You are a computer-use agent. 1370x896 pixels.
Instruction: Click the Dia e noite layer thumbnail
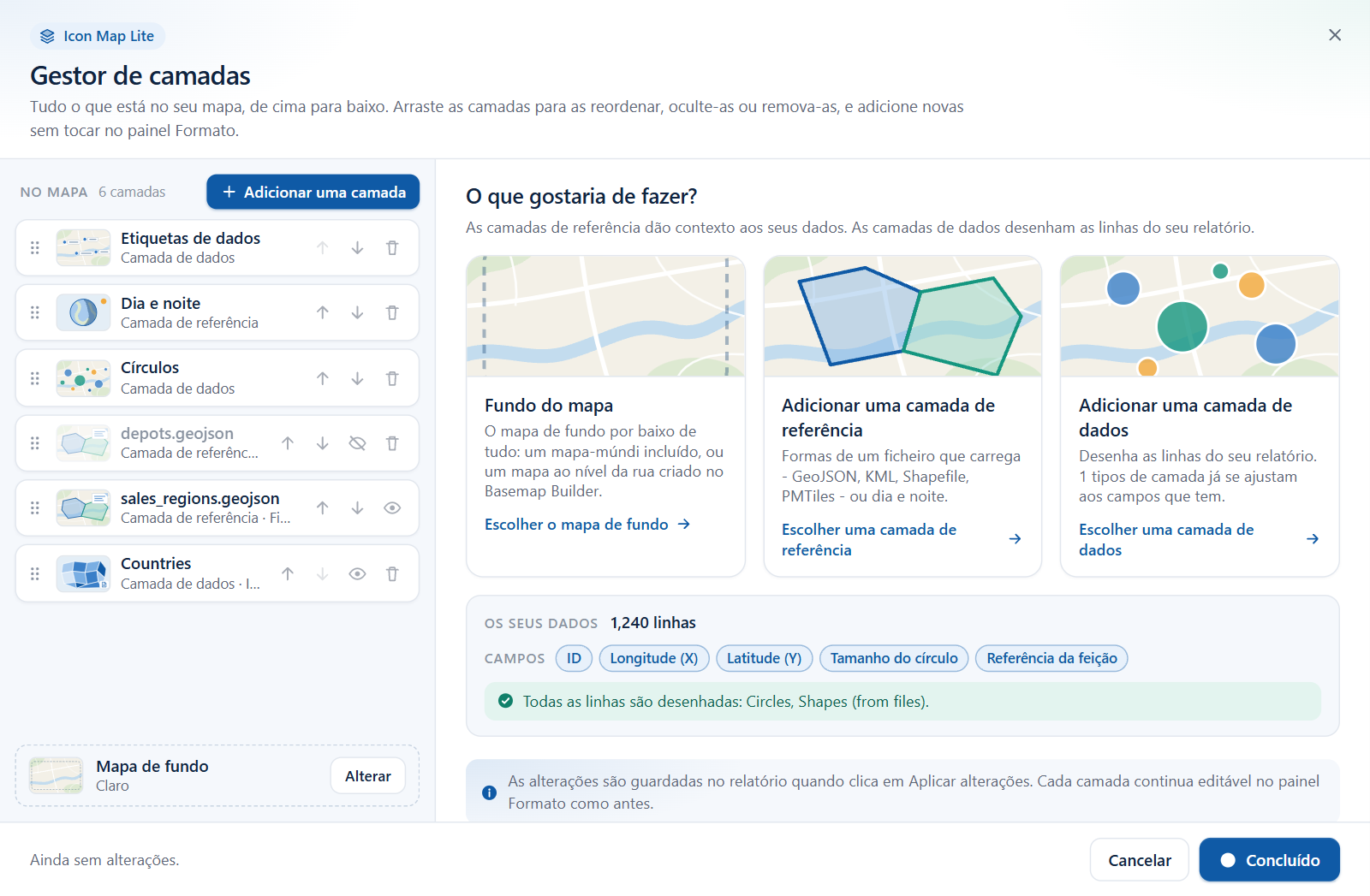[83, 313]
